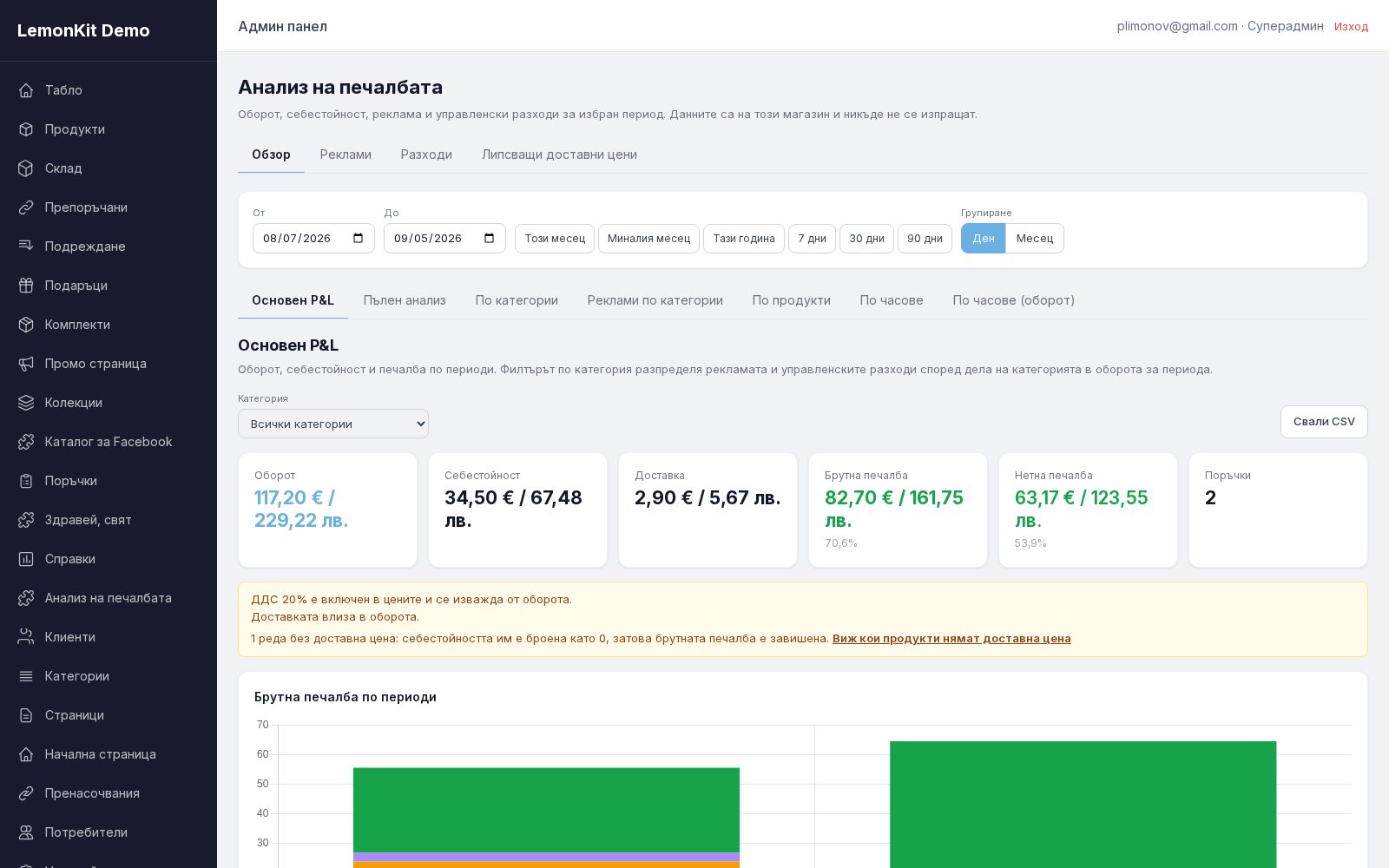
Task: Open the Липсващи доставни цени tab
Action: 559,155
